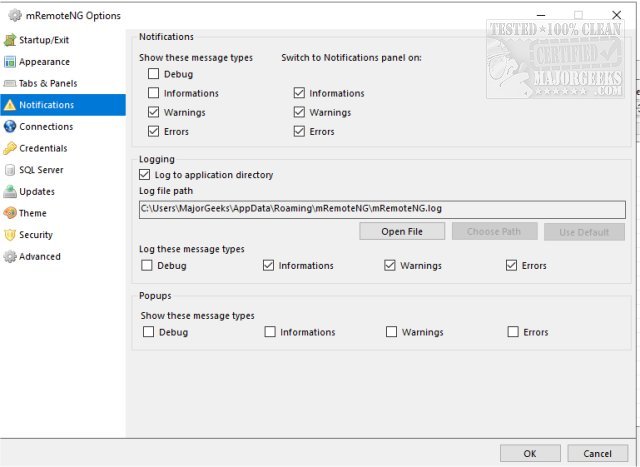Click the Appearance sidebar icon
640x467 pixels.
[x=10, y=62]
